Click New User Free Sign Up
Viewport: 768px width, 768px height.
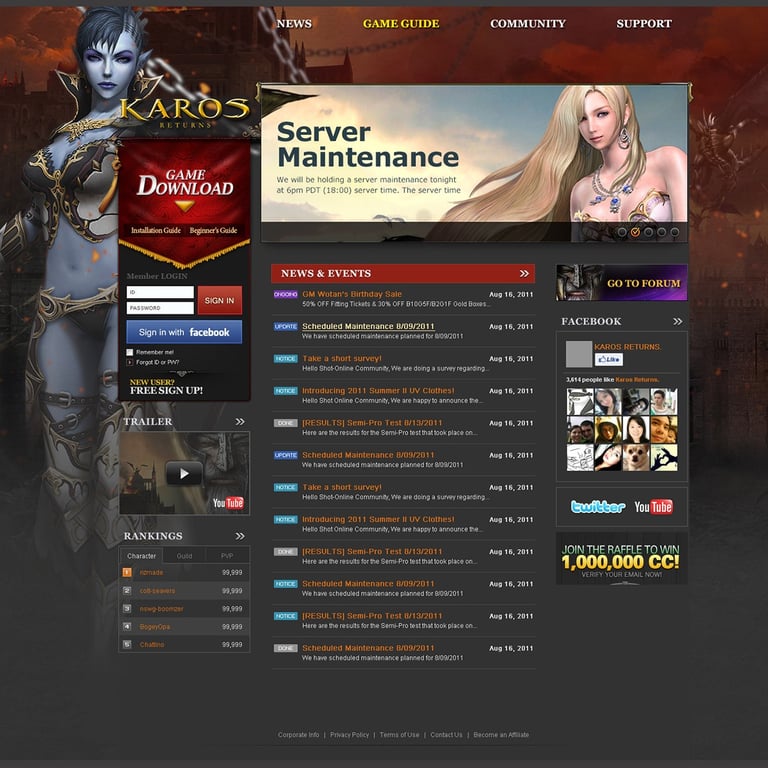(166, 387)
